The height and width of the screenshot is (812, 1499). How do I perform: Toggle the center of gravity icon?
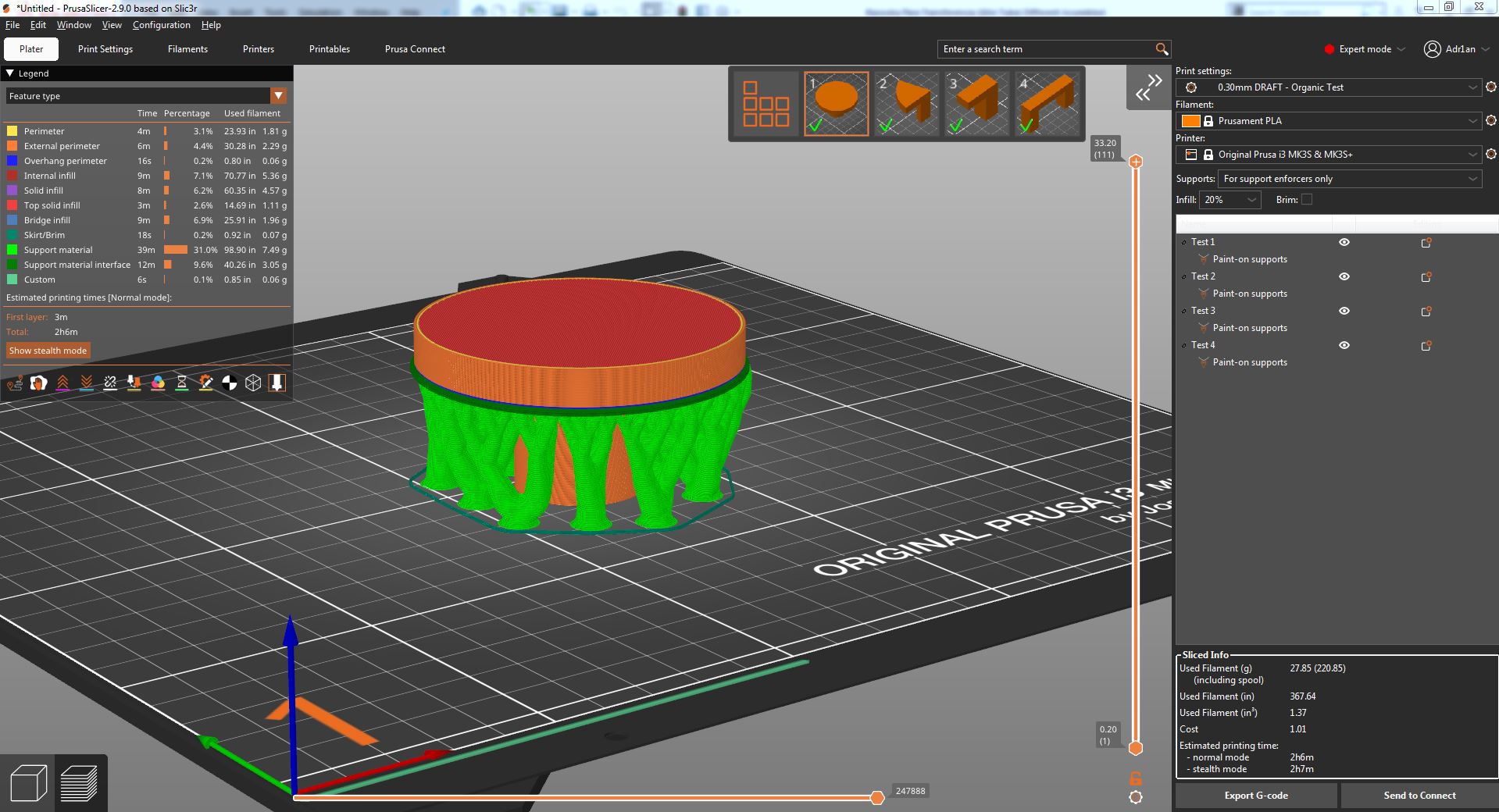click(230, 383)
